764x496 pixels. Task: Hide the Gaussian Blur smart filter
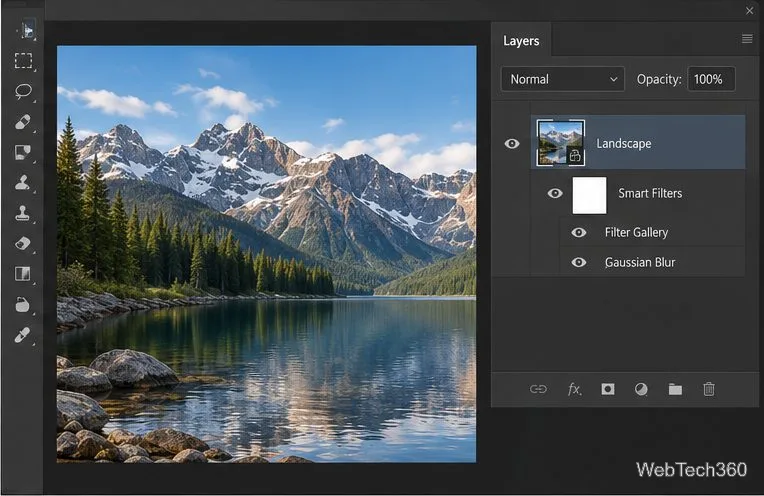(578, 262)
